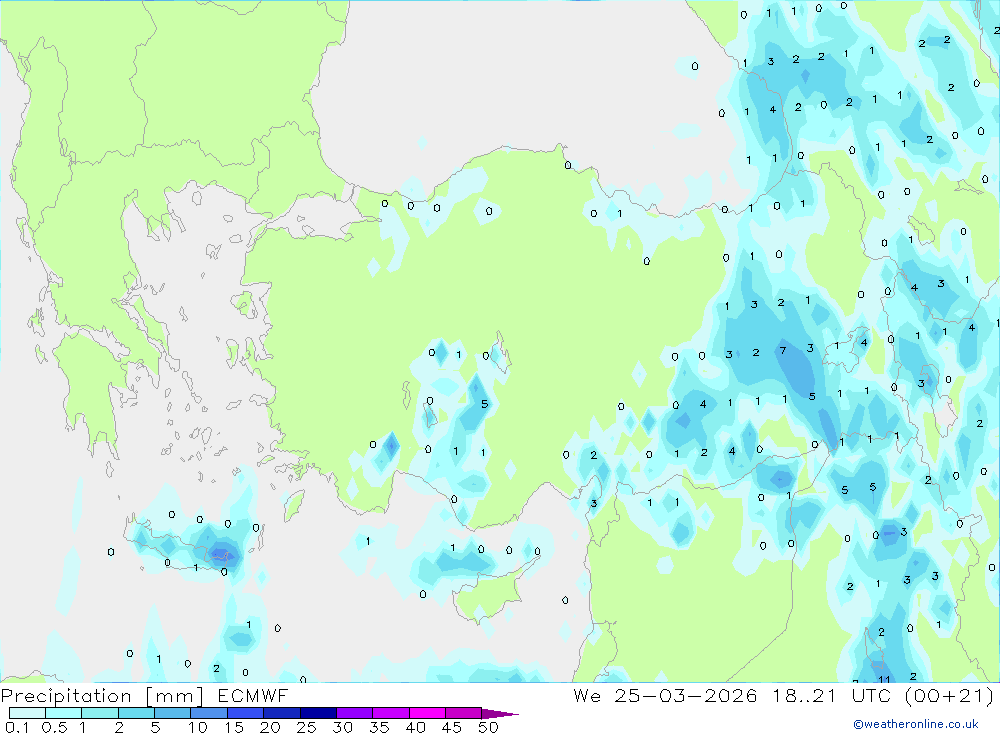
Task: Click the 20–25 mm legend swatch
Action: click(x=282, y=713)
